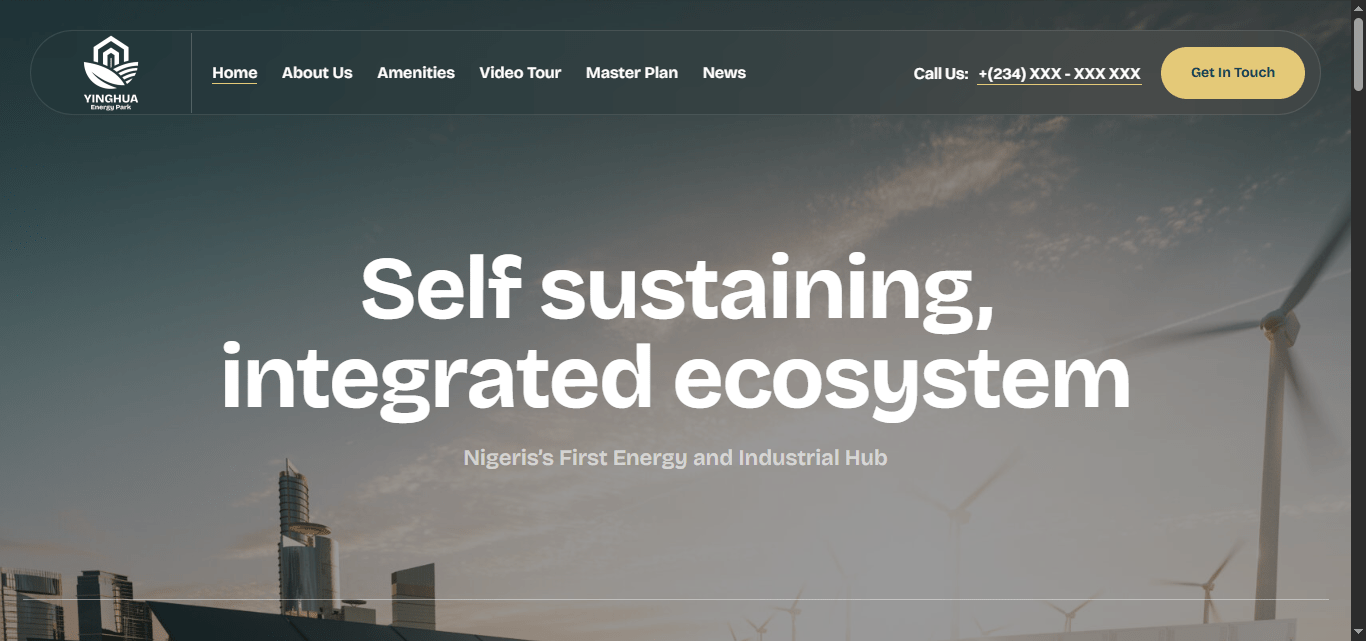
Task: Click the "Call Us:" label
Action: click(x=941, y=74)
